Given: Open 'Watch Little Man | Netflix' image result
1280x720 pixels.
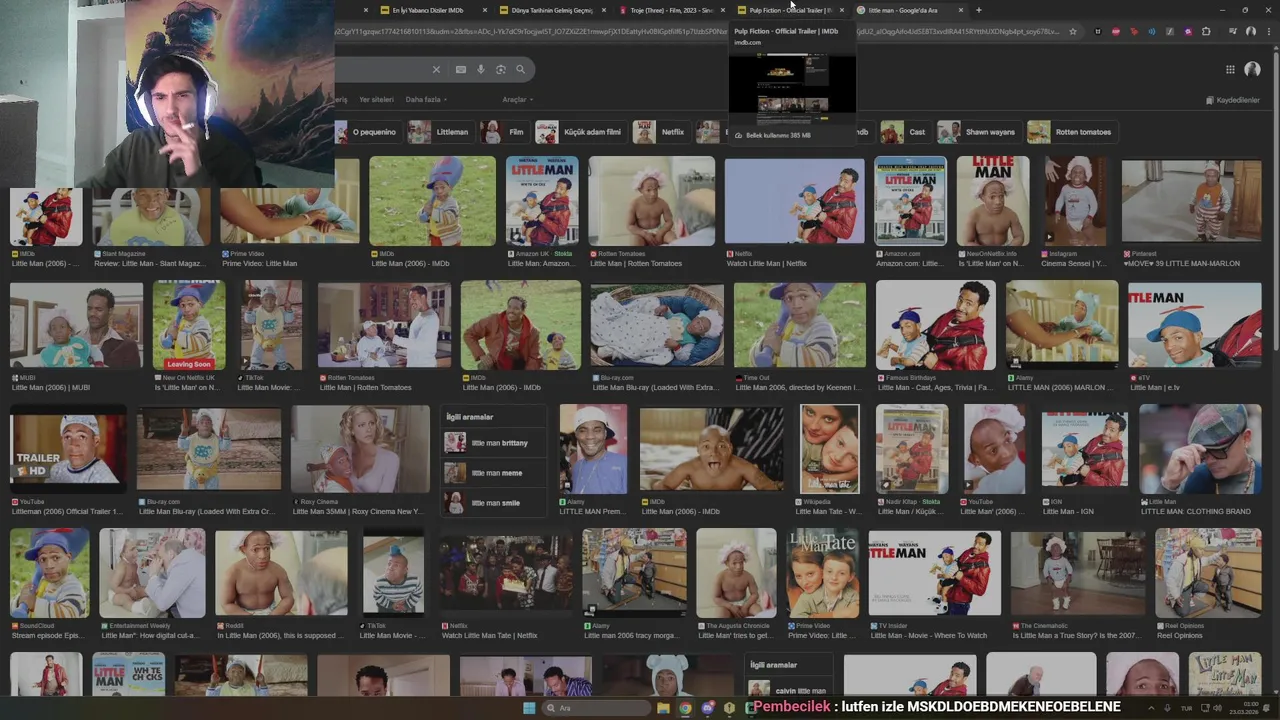Looking at the screenshot, I should coord(794,201).
